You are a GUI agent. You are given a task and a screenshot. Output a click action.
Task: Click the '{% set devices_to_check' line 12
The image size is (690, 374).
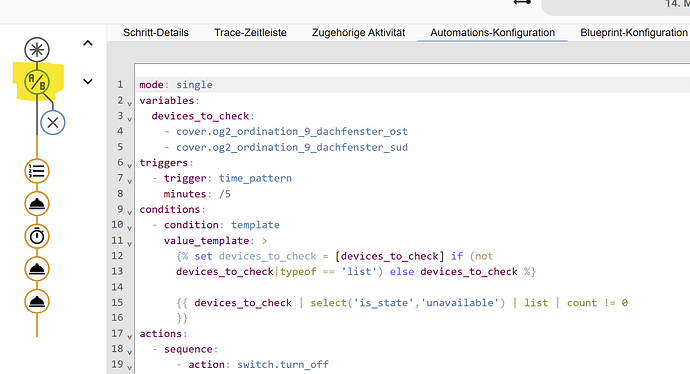[x=335, y=256]
